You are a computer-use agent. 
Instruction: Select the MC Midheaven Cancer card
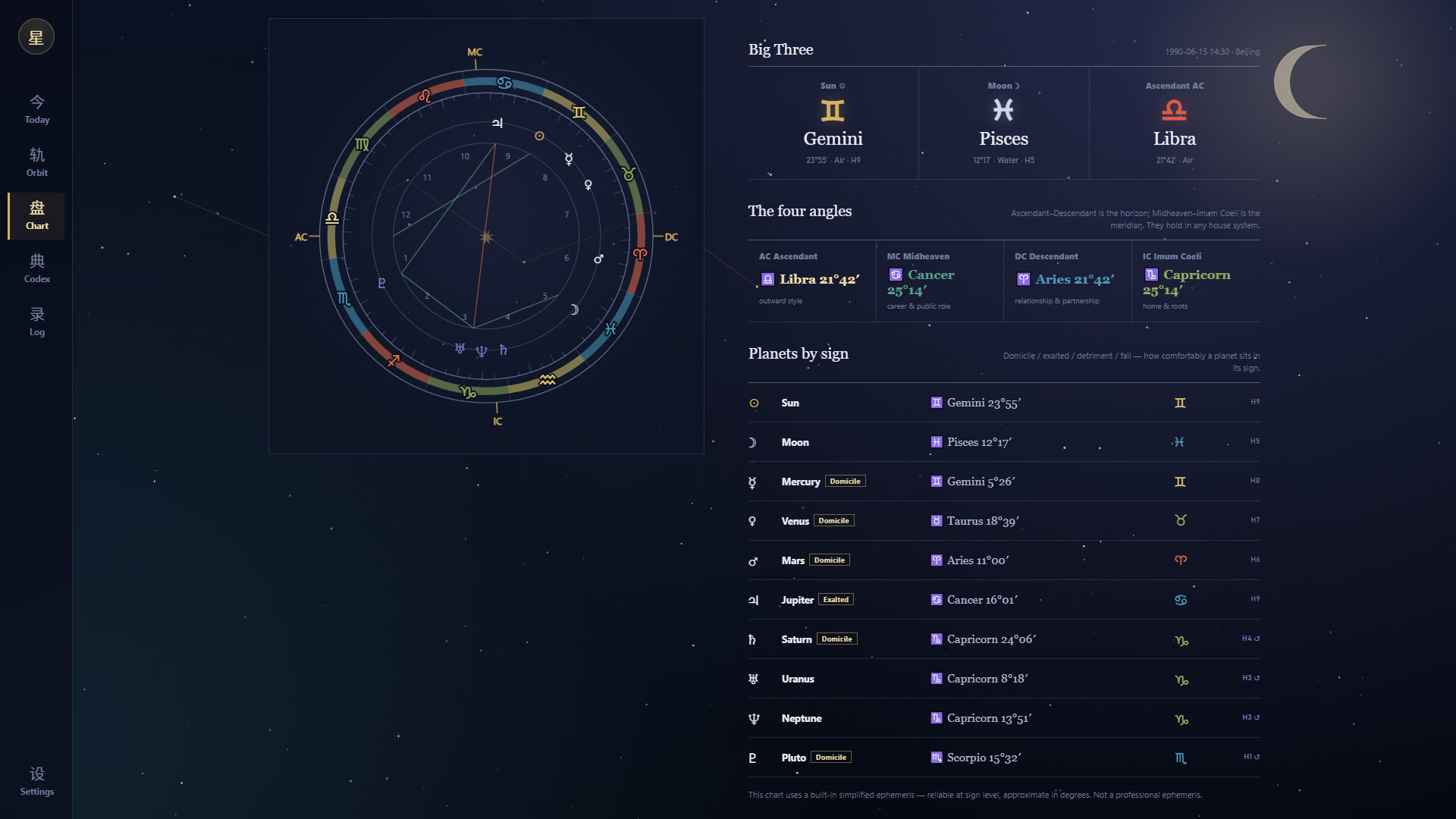point(940,281)
